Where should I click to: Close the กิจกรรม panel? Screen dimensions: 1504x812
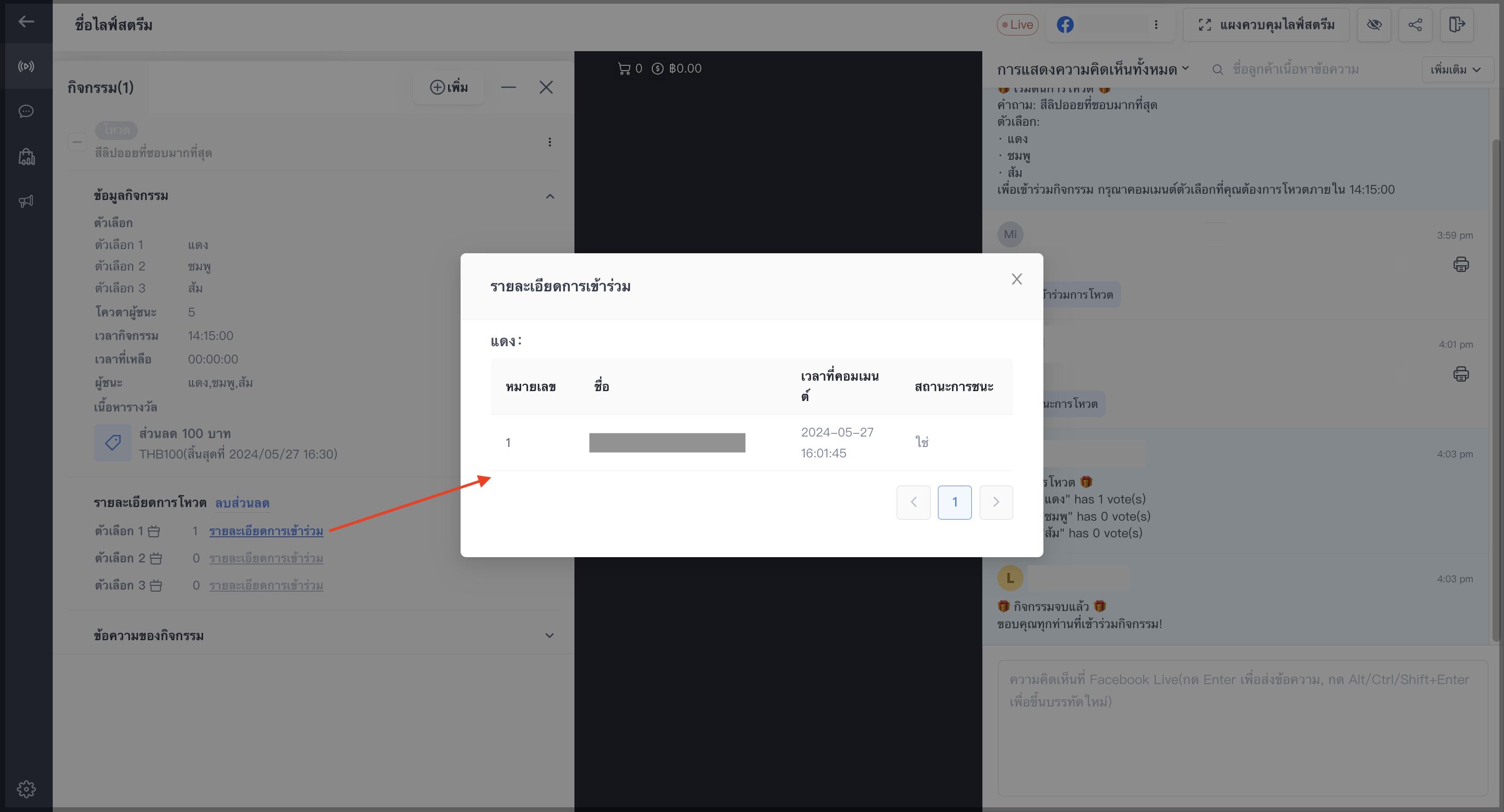pos(546,88)
